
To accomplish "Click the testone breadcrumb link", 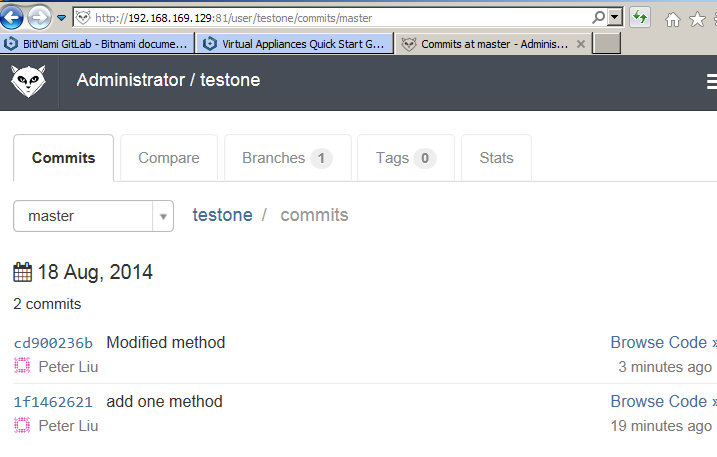I will (222, 215).
